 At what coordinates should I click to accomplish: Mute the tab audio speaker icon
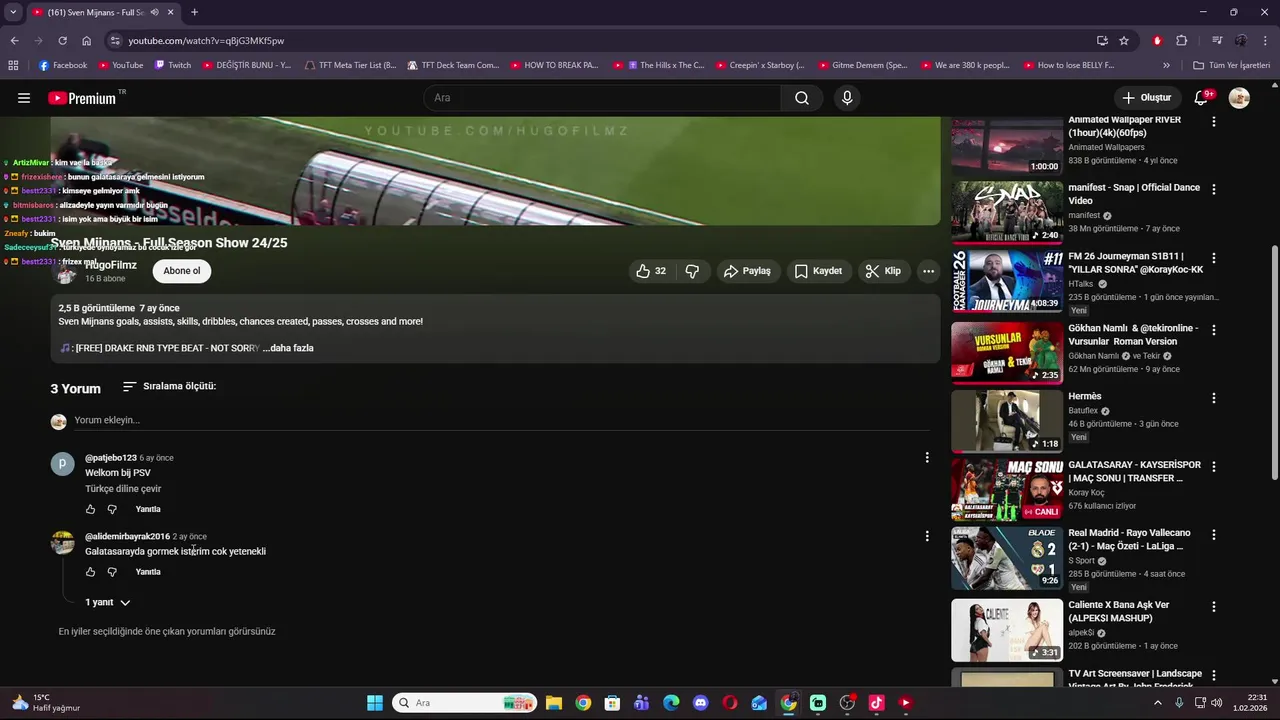pos(154,12)
